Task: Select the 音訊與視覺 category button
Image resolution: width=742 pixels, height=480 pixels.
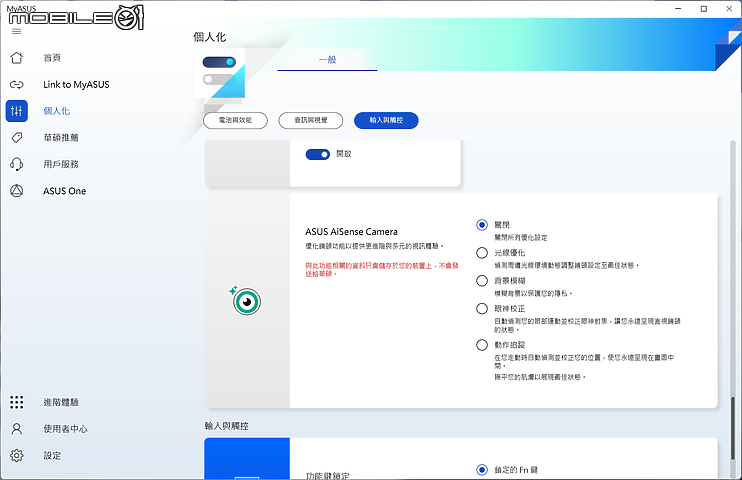Action: (311, 120)
